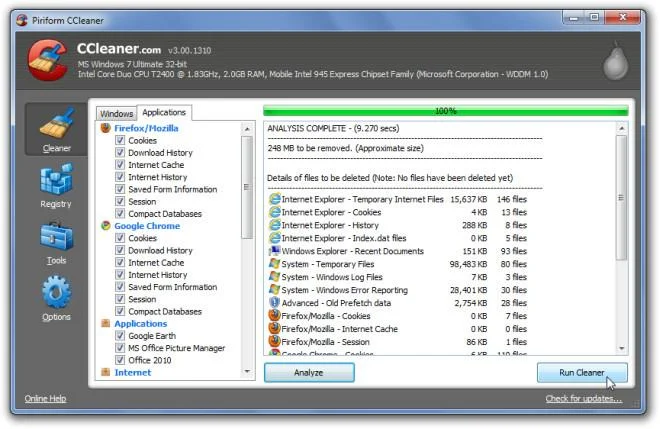Click the Piriform pear logo
The image size is (660, 429).
click(x=615, y=61)
